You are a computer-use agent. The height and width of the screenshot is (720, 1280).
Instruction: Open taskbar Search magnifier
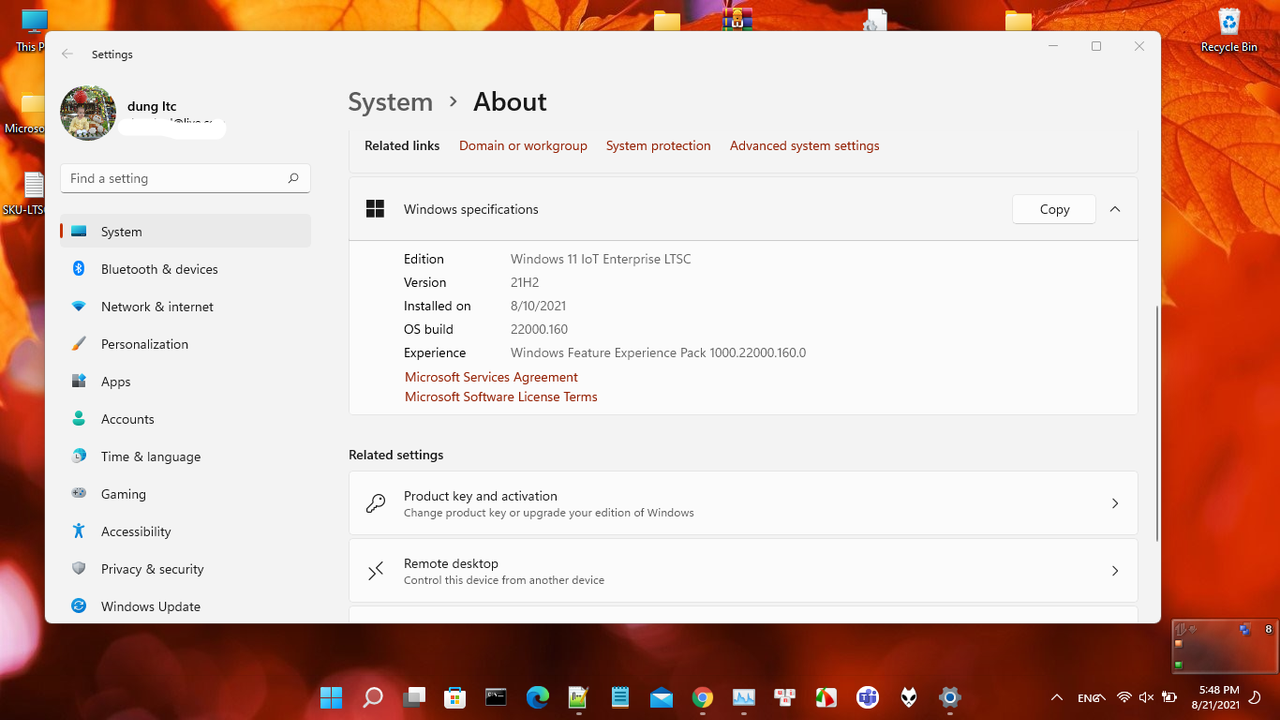[372, 697]
